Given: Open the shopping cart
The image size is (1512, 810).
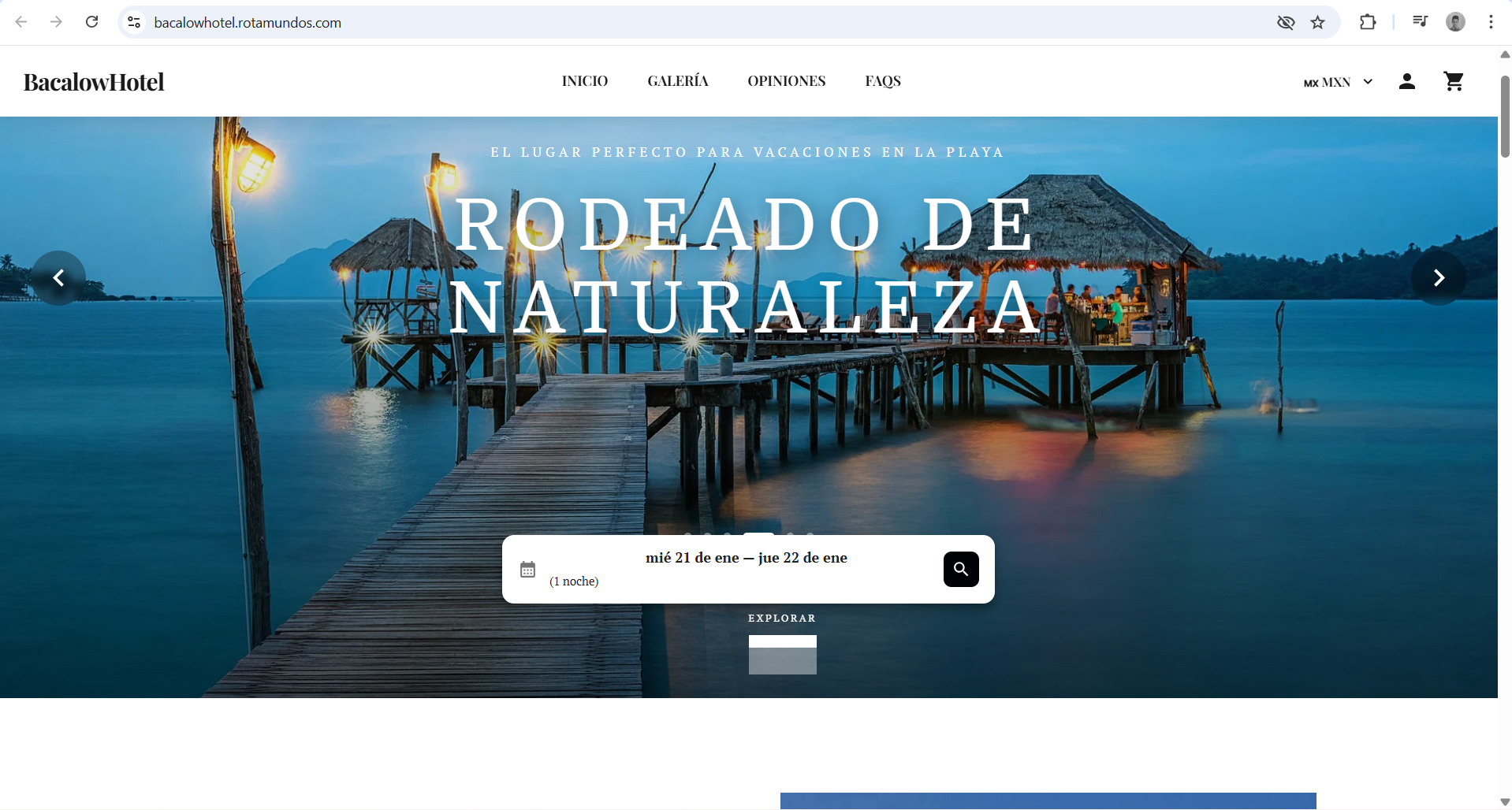Looking at the screenshot, I should tap(1454, 81).
